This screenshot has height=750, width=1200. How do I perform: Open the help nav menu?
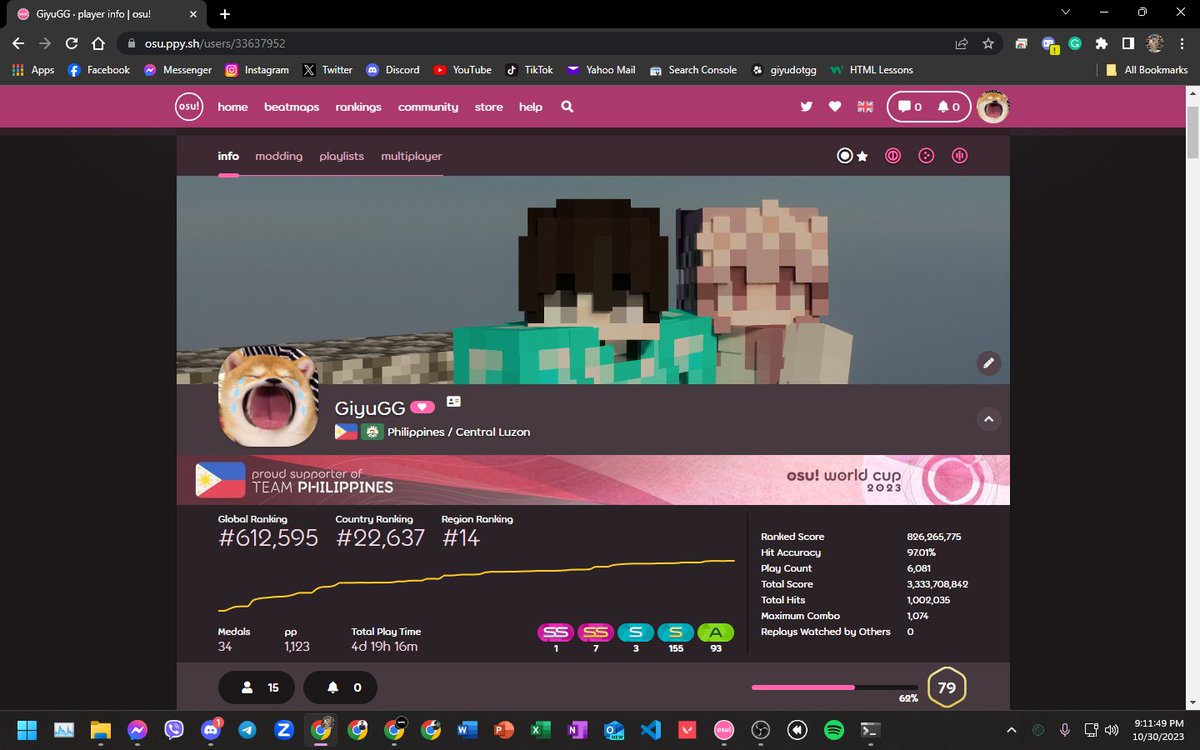pyautogui.click(x=530, y=107)
